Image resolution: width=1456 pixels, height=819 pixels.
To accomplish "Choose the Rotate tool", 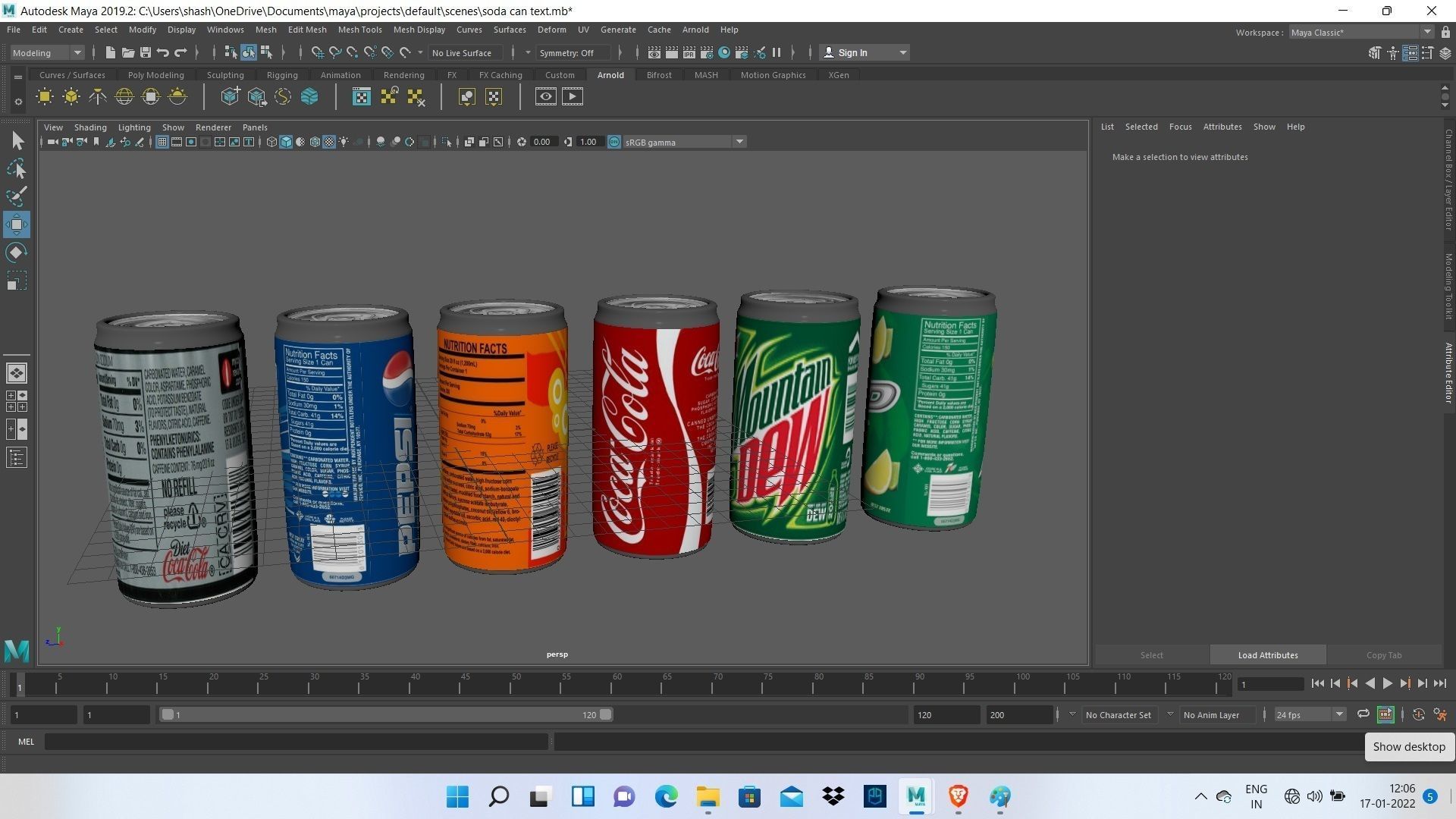I will tap(17, 253).
